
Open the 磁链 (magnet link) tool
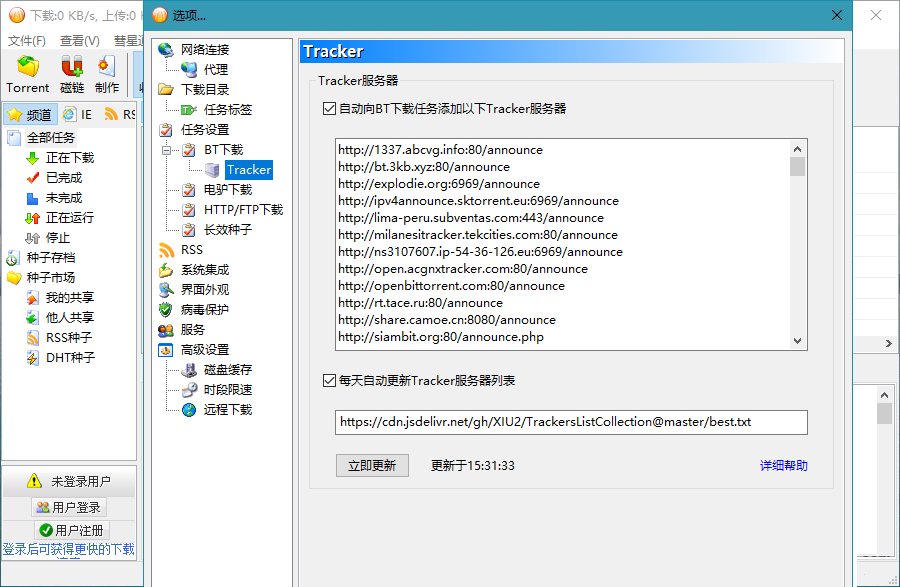click(70, 71)
